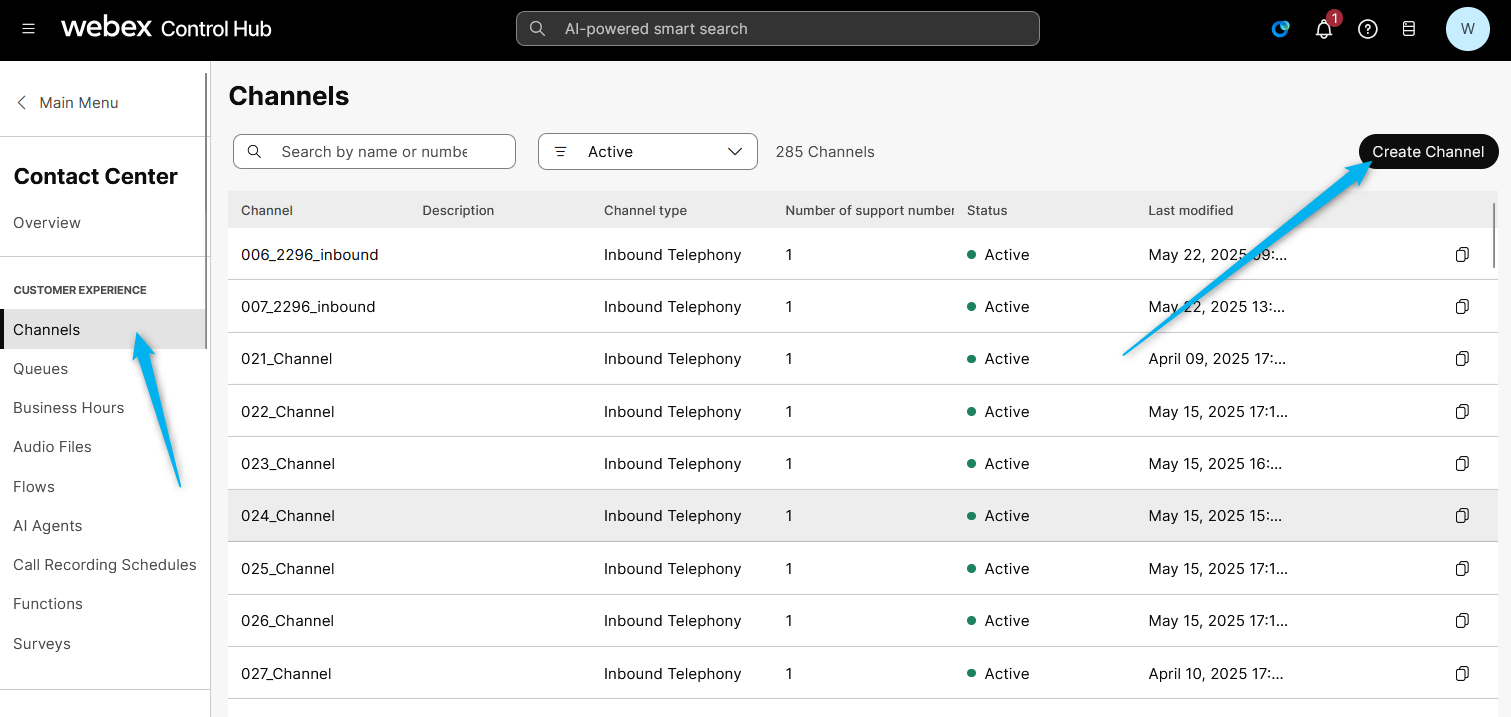Open the clipboard tasks icon in header
The height and width of the screenshot is (717, 1511).
click(1408, 29)
